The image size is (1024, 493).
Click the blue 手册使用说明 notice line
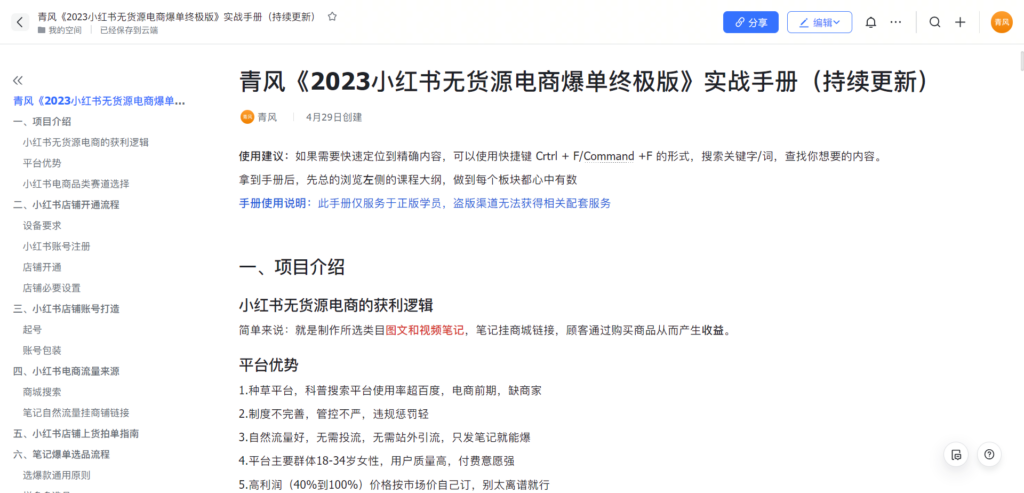(x=425, y=203)
